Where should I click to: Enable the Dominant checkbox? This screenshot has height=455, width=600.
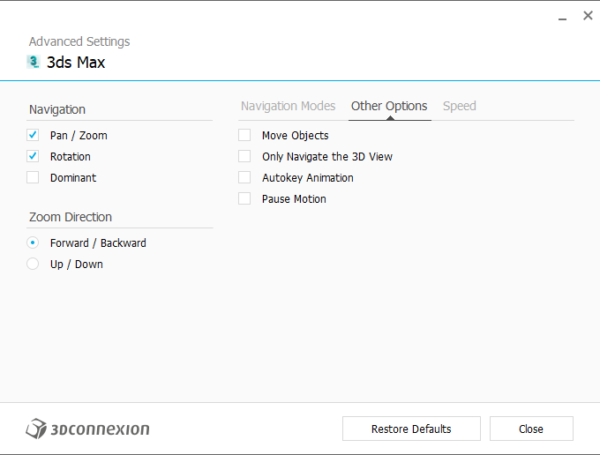(x=33, y=177)
